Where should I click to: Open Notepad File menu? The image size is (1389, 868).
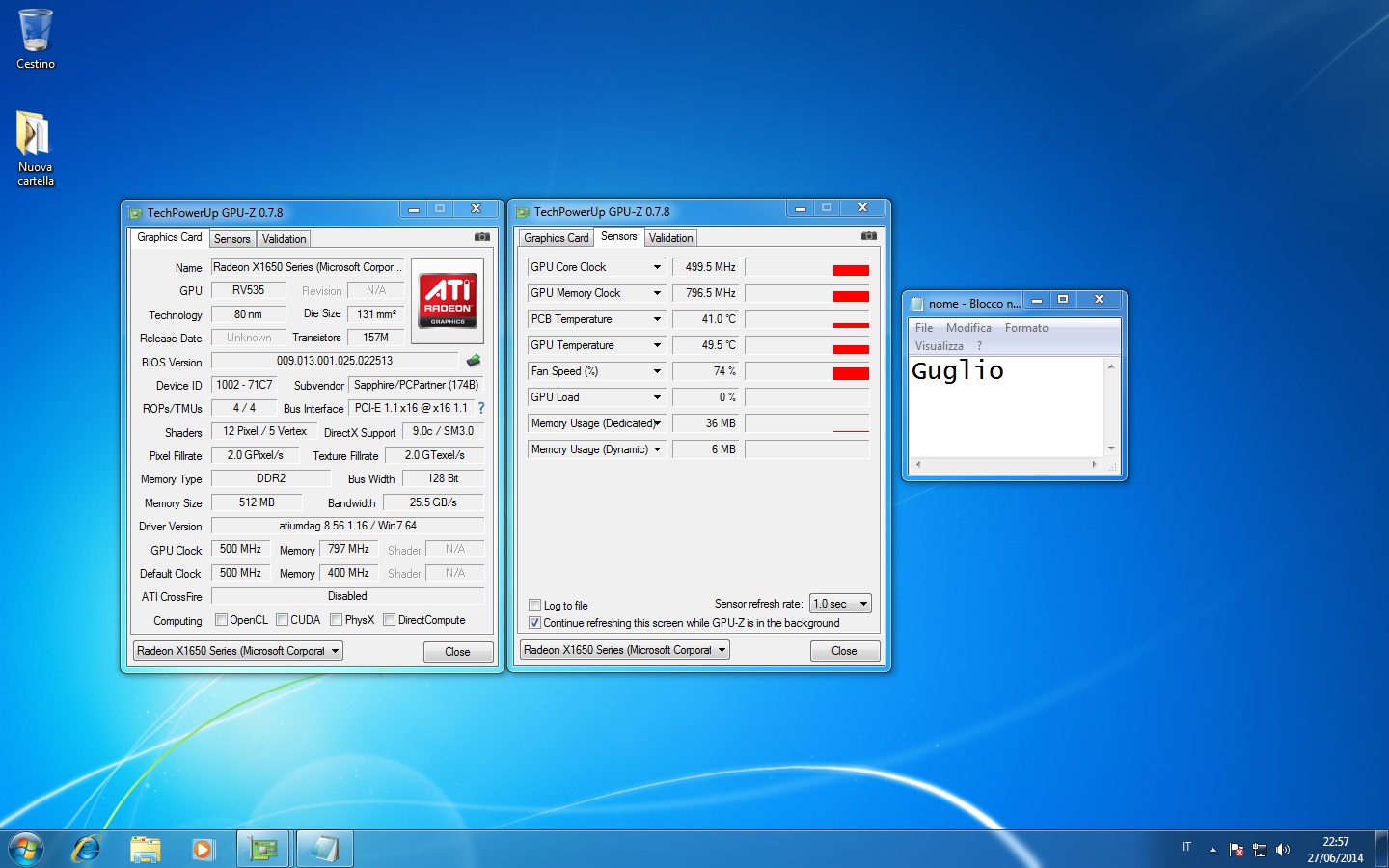(924, 328)
